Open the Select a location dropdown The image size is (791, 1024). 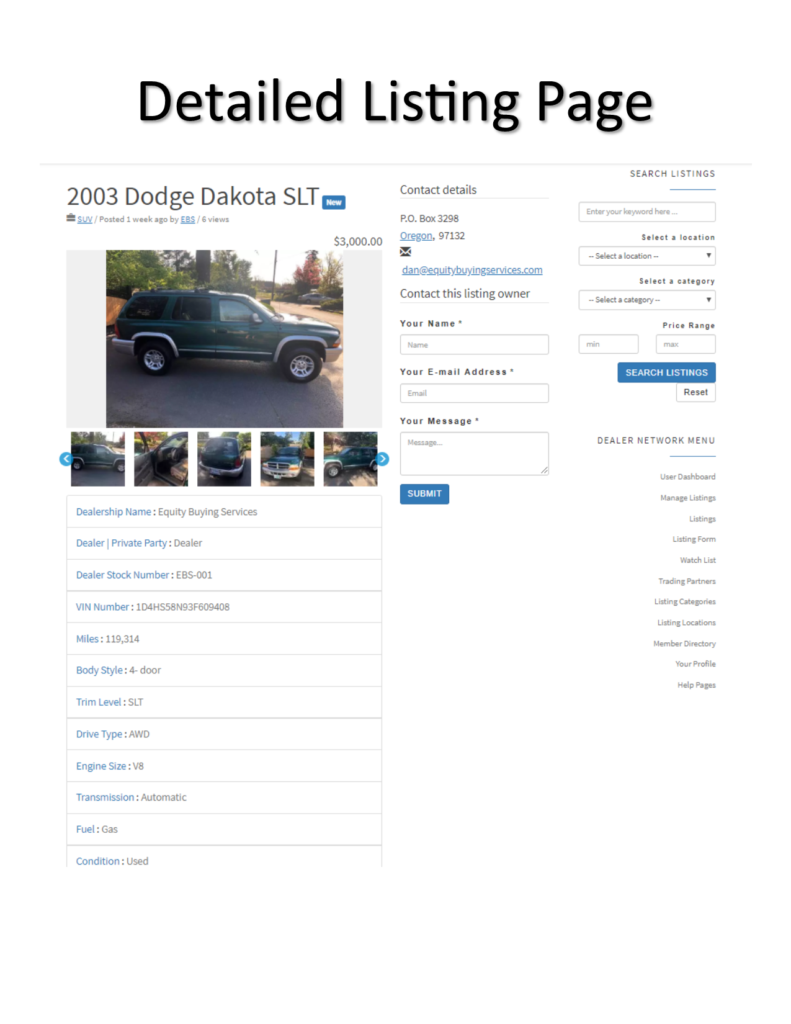tap(647, 256)
